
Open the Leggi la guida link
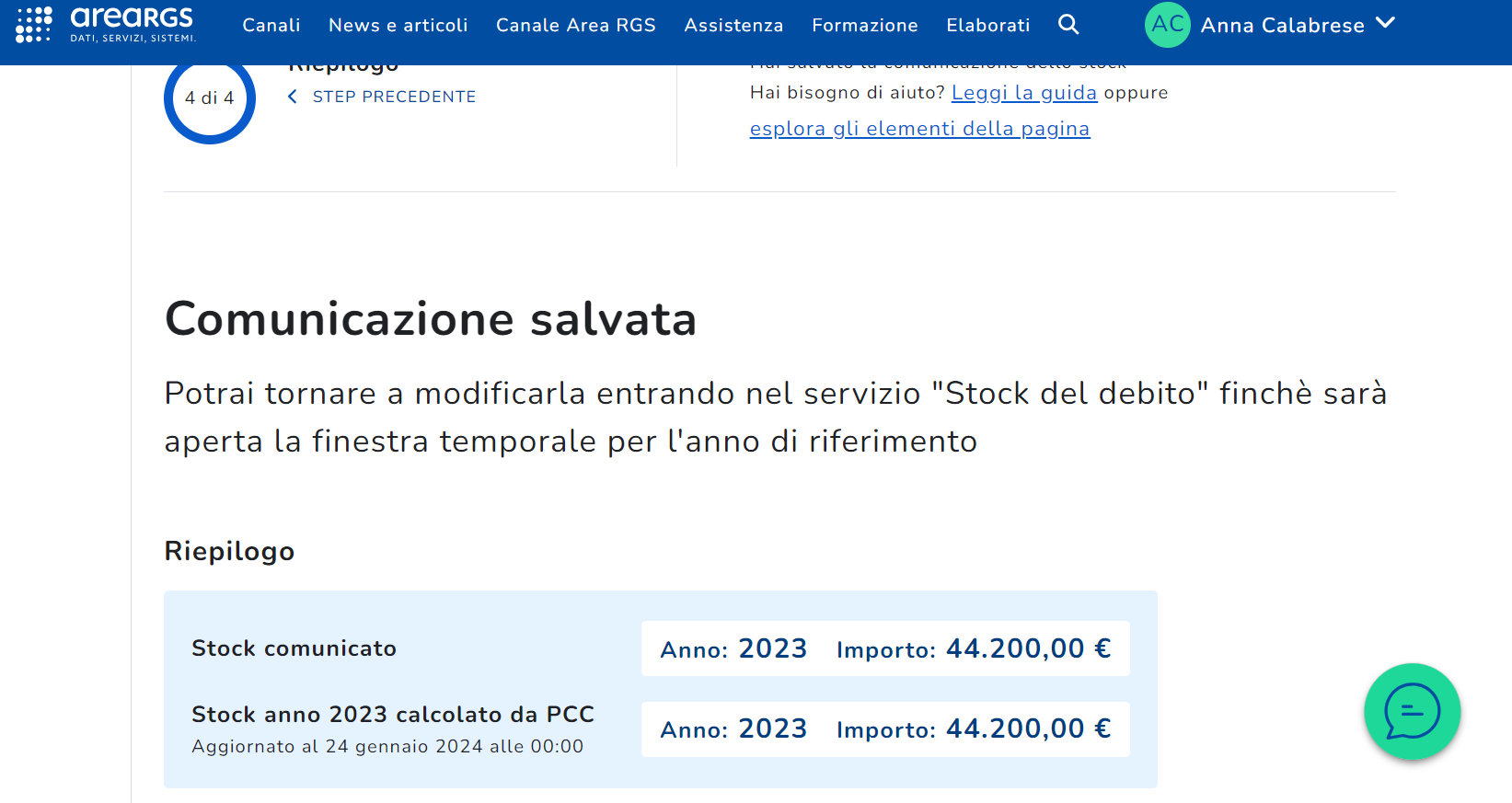[x=1024, y=93]
